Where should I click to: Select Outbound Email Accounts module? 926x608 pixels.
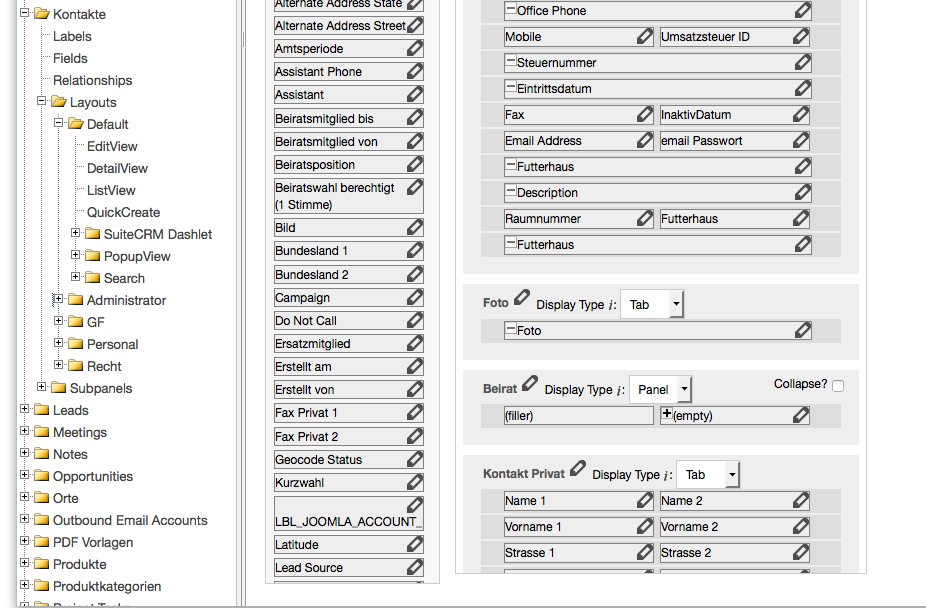130,521
